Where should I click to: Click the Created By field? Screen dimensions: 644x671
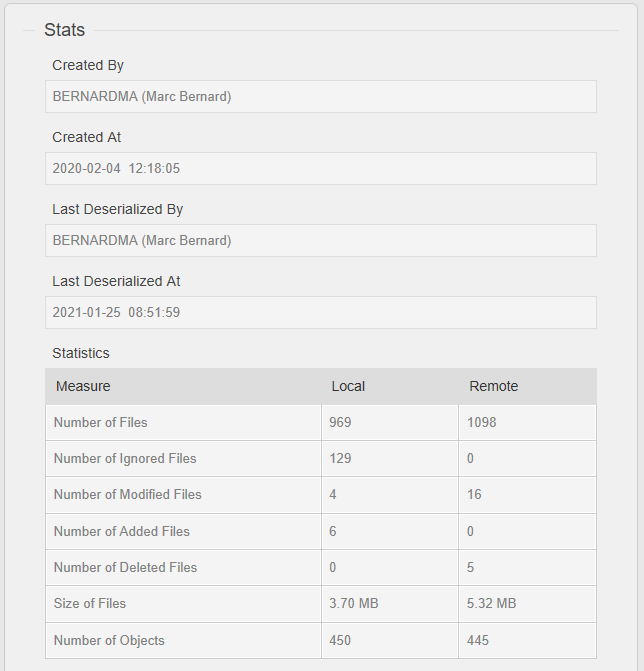pos(321,97)
